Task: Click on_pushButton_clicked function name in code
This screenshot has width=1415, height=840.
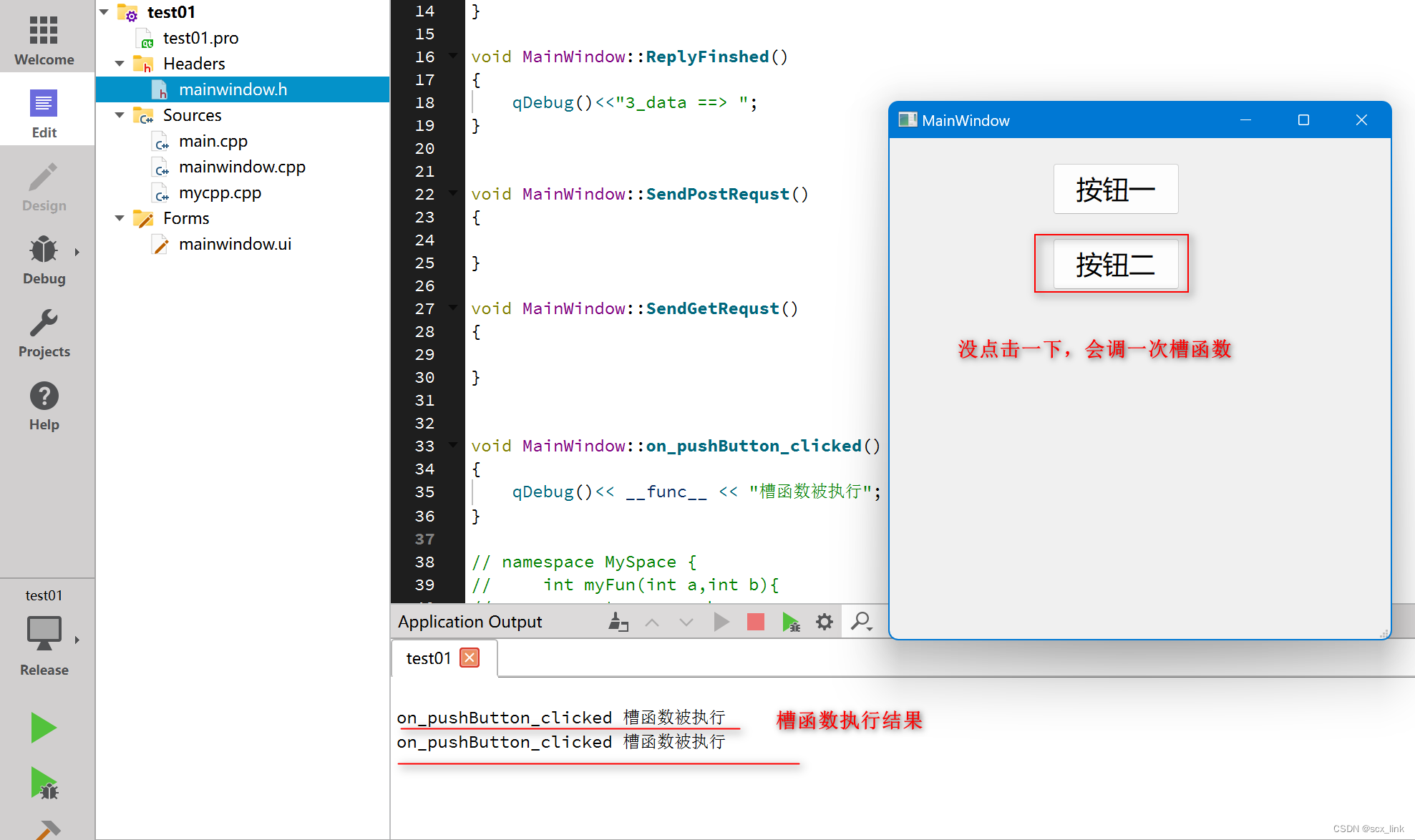Action: point(754,446)
